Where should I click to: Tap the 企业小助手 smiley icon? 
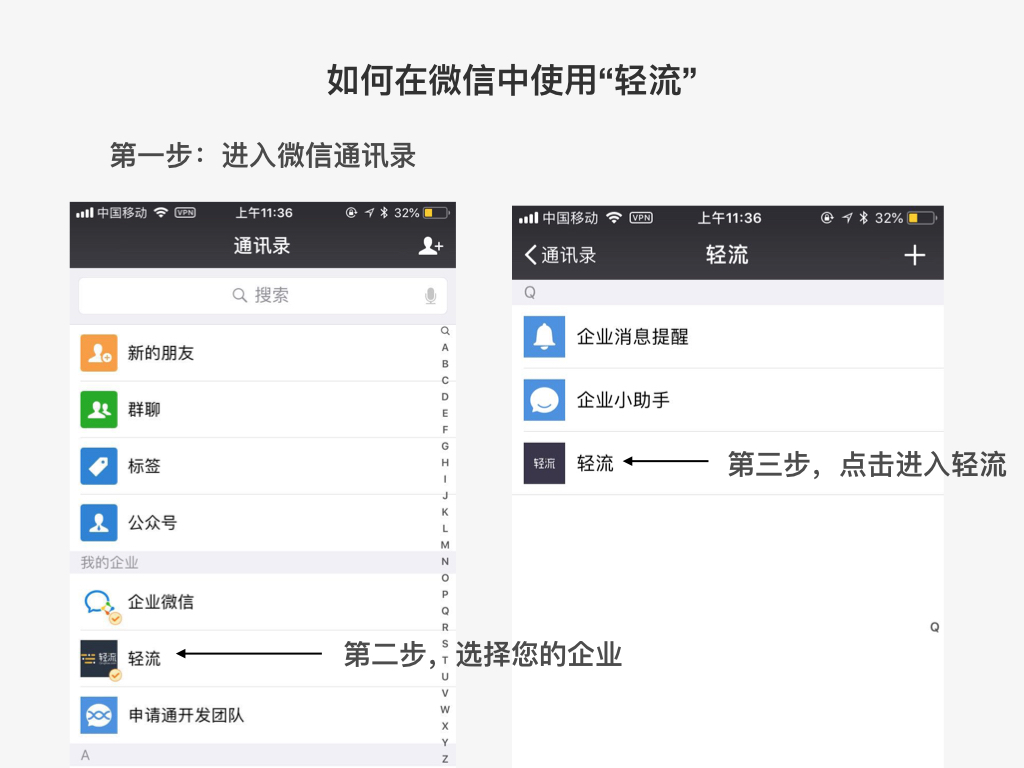click(544, 400)
